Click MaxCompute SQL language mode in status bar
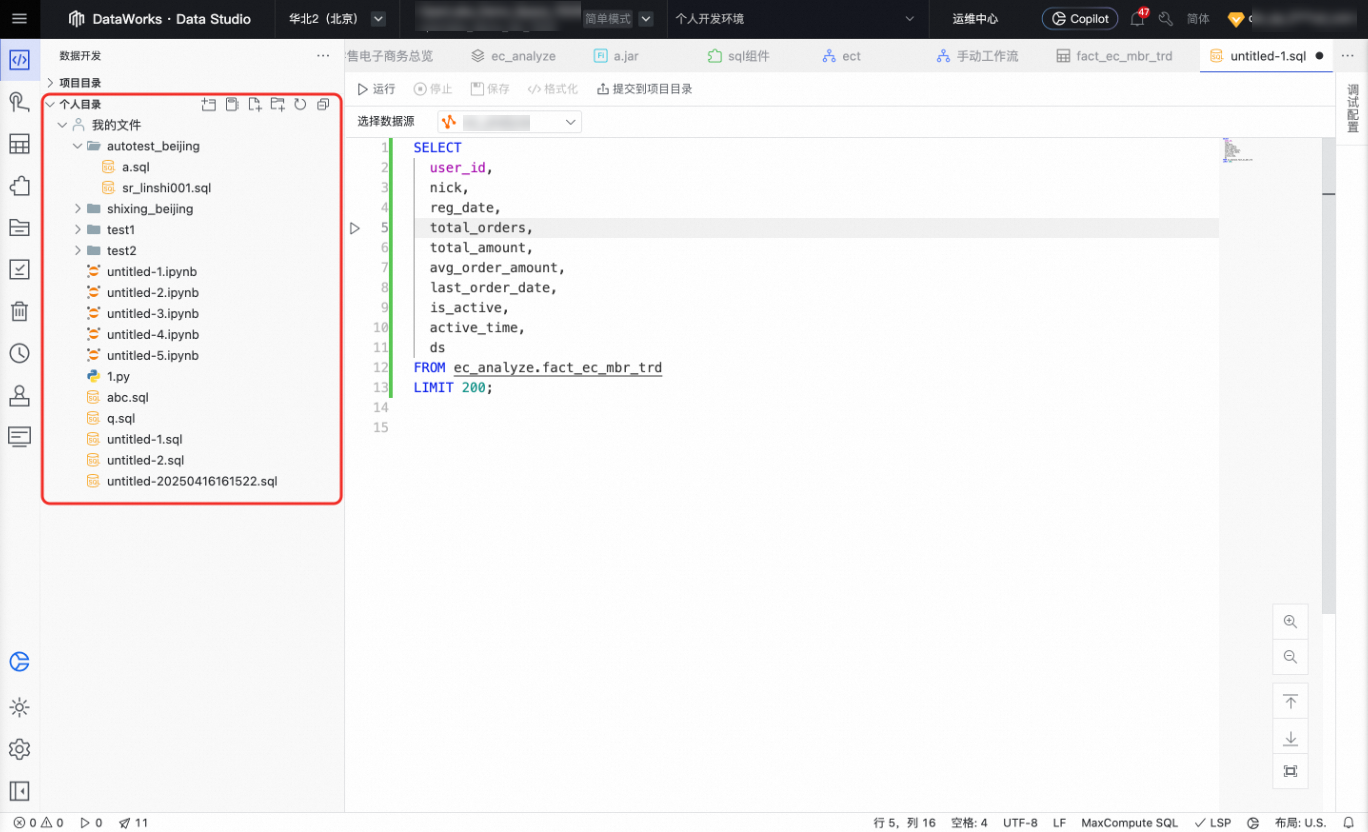The height and width of the screenshot is (832, 1368). 1129,823
